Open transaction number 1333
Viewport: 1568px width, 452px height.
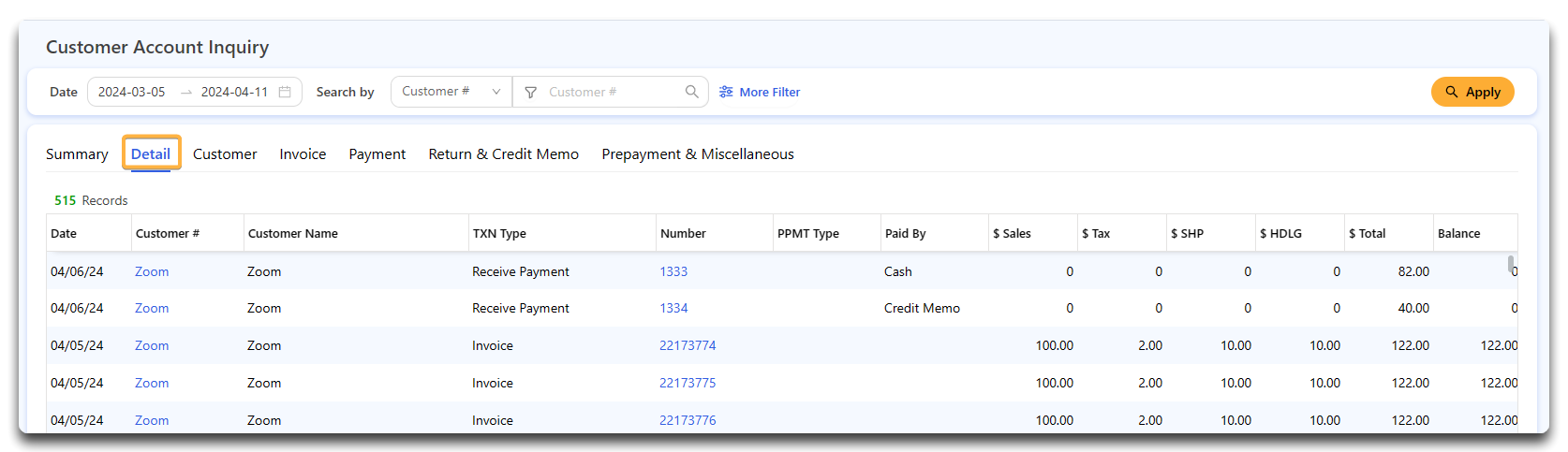[673, 271]
